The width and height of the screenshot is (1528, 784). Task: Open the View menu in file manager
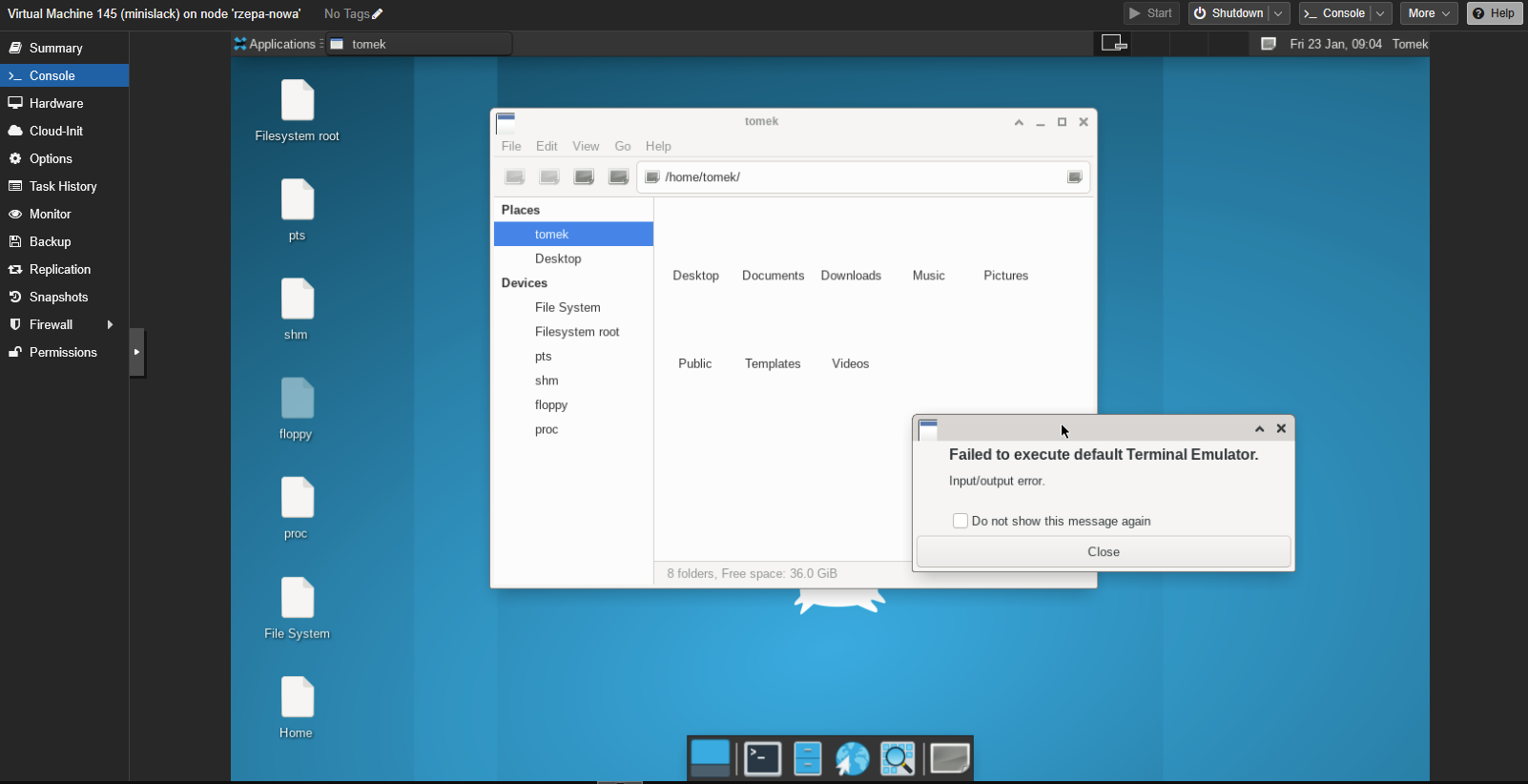[586, 146]
